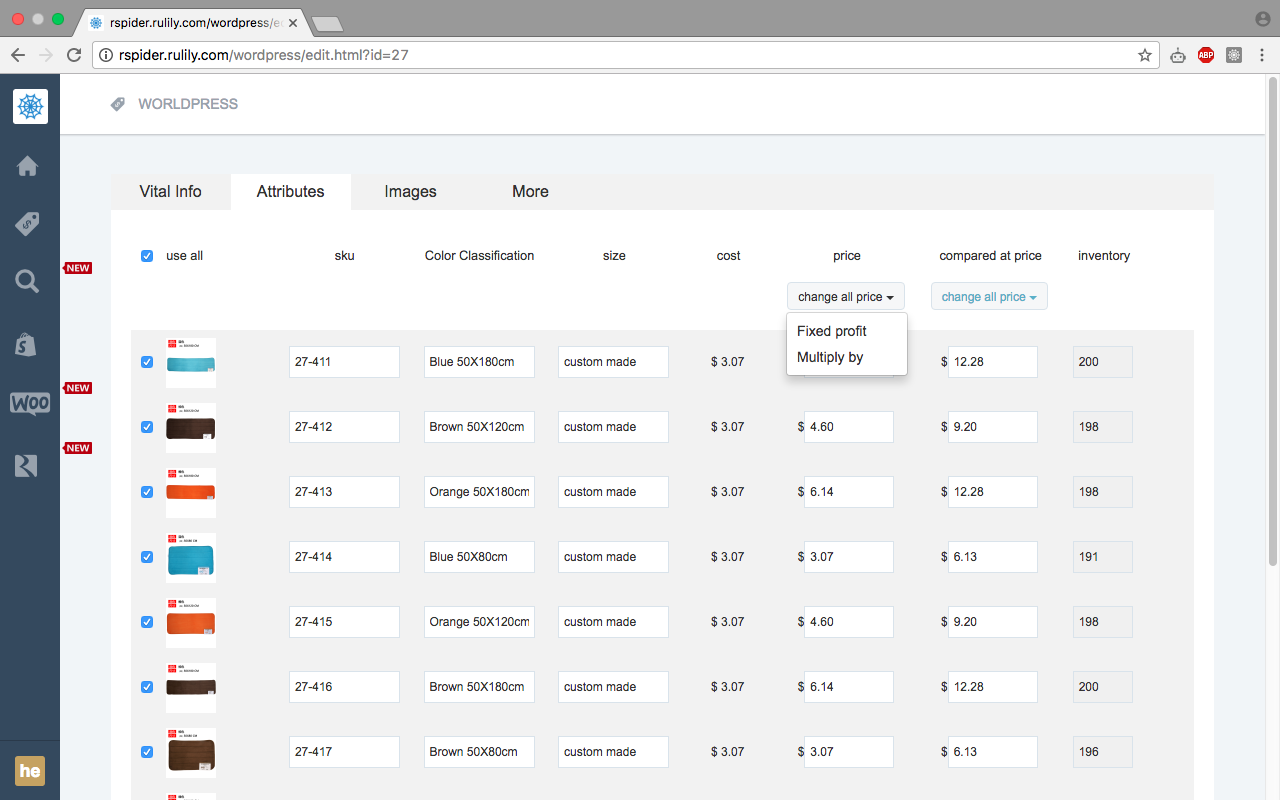
Task: Open the Chrome three-dot menu
Action: coord(1261,55)
